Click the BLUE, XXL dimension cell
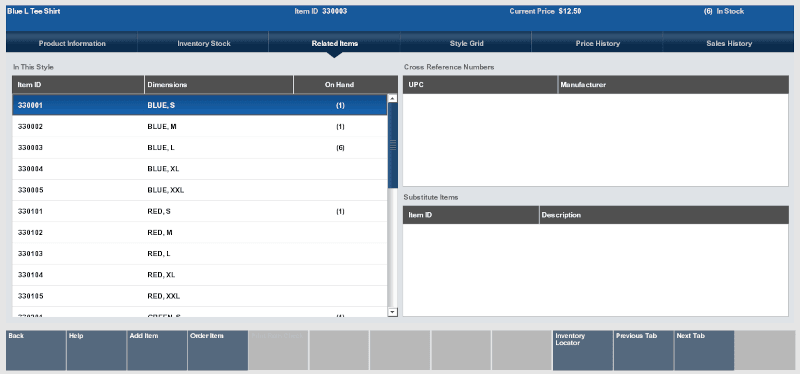This screenshot has width=800, height=374. (165, 190)
